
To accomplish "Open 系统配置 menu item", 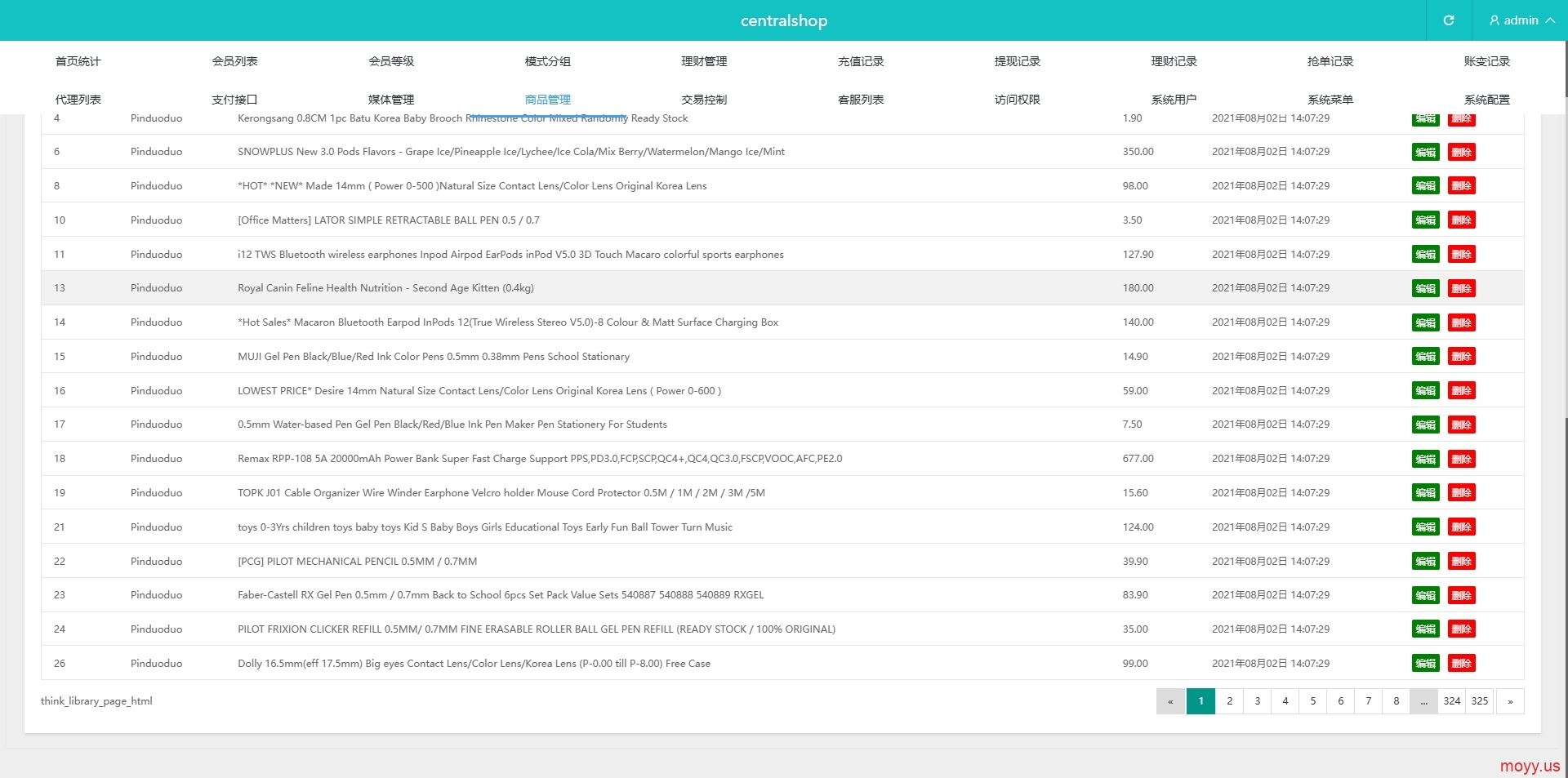I will coord(1487,100).
